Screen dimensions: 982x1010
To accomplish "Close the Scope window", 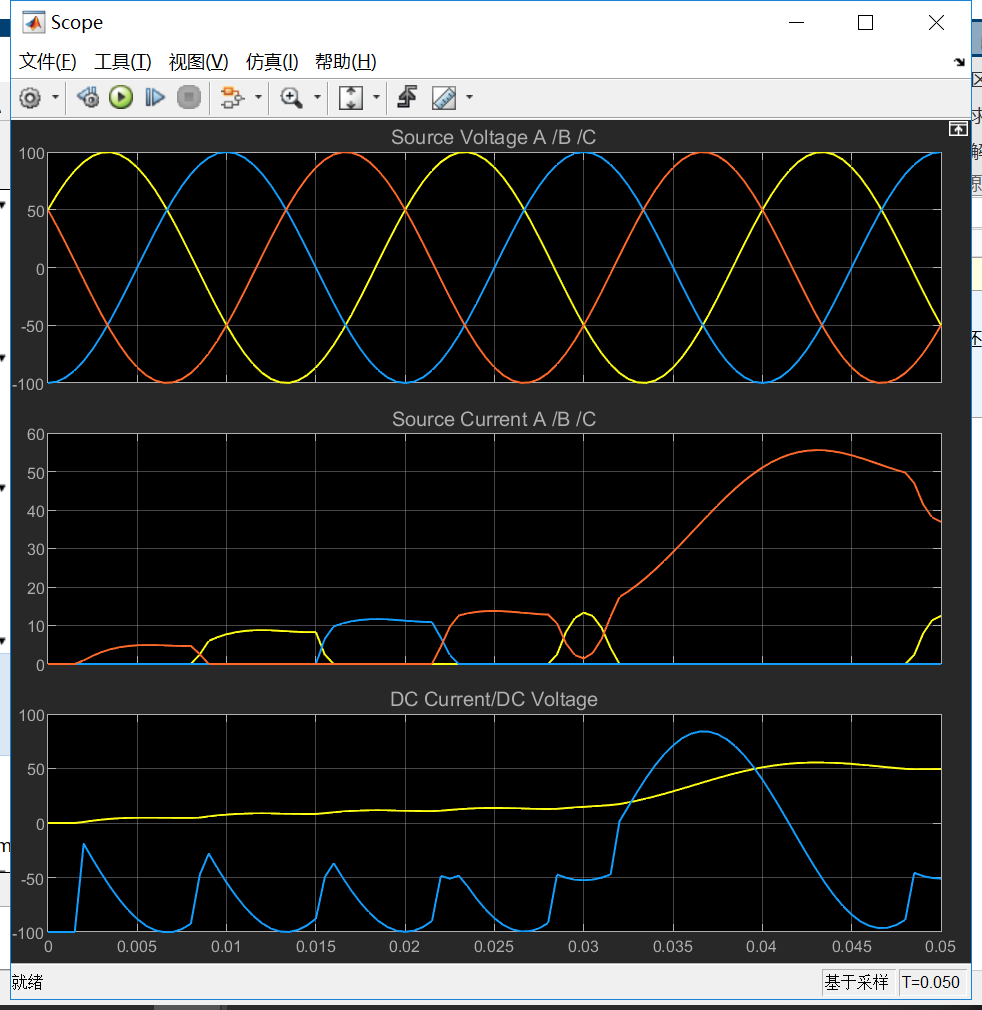I will pyautogui.click(x=936, y=23).
